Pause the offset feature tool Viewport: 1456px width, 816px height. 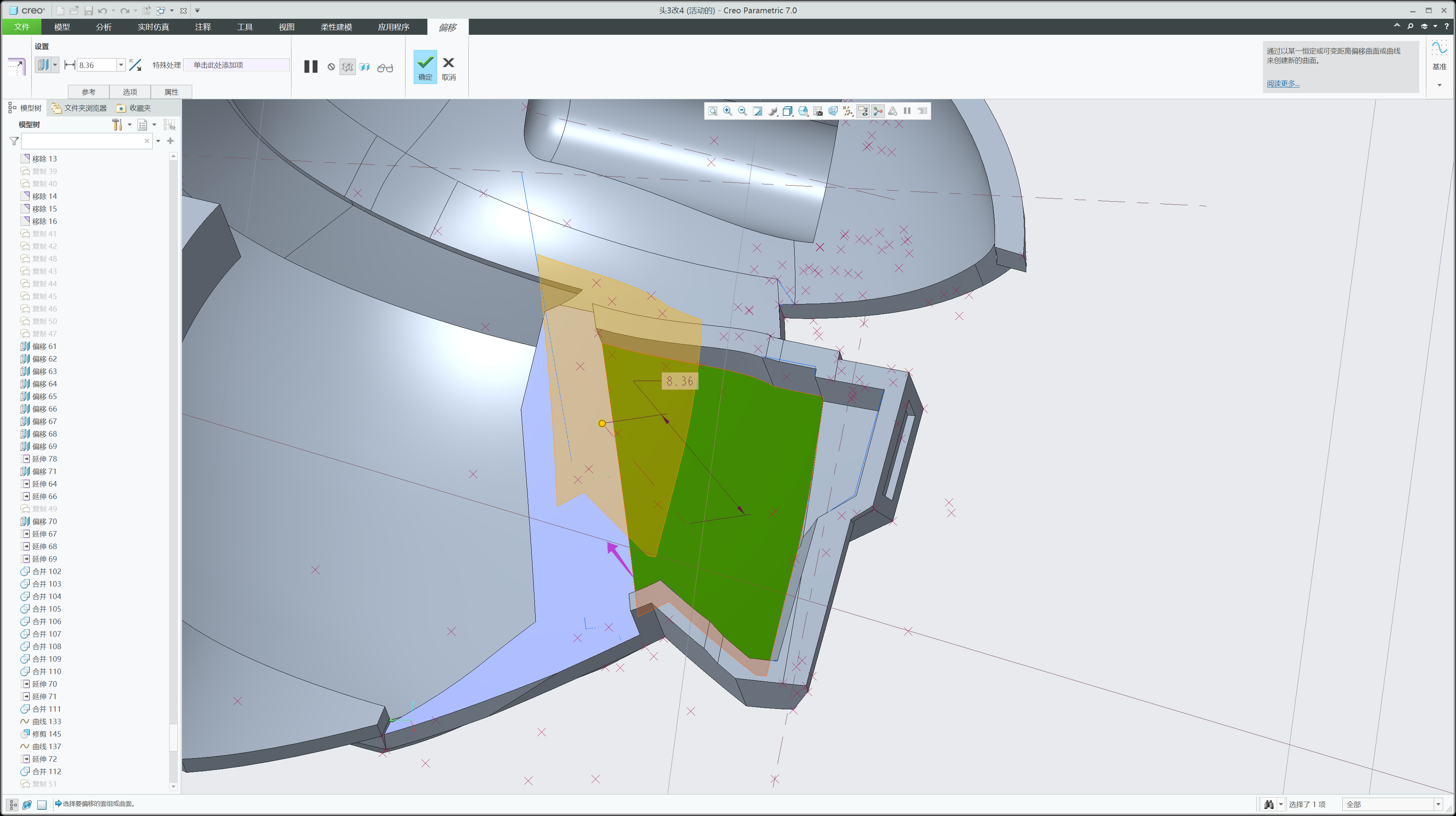click(311, 66)
